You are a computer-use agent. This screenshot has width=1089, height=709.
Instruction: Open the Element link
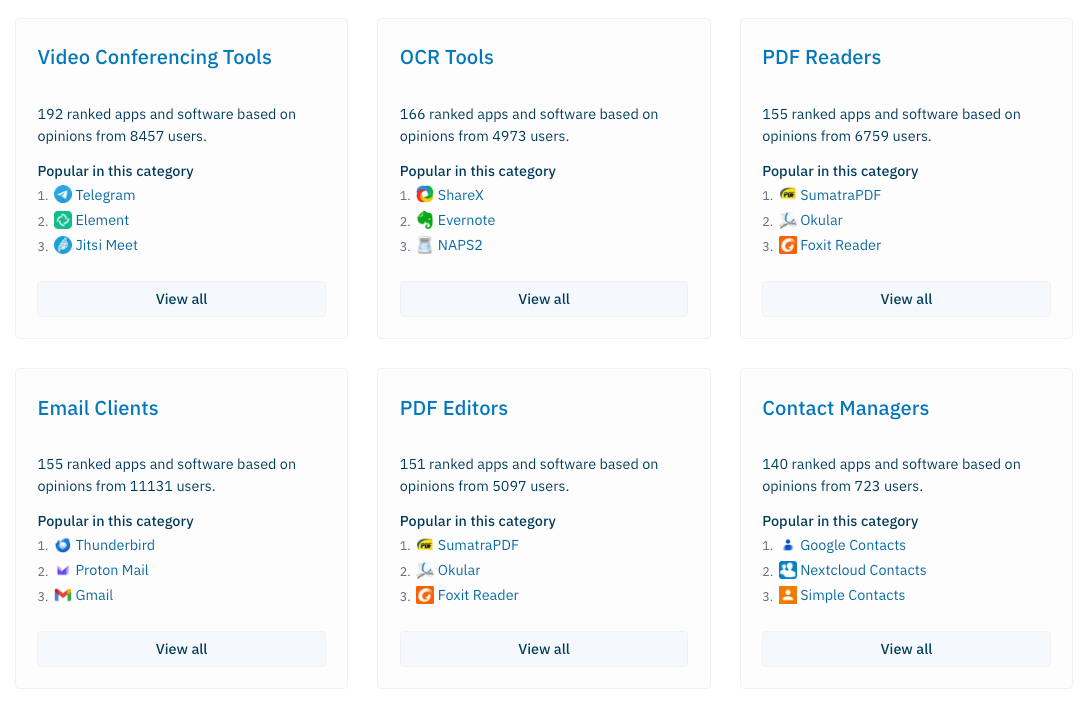pyautogui.click(x=102, y=220)
